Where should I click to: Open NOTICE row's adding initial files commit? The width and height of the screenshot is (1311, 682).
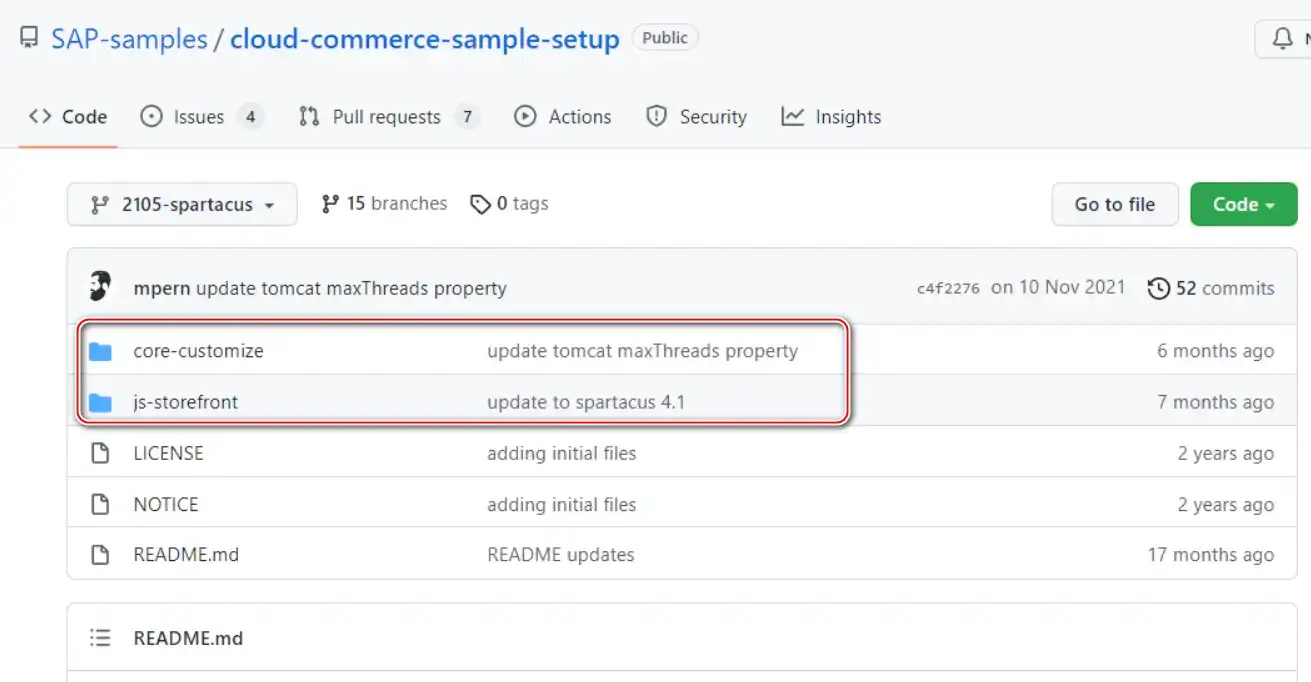(x=561, y=504)
